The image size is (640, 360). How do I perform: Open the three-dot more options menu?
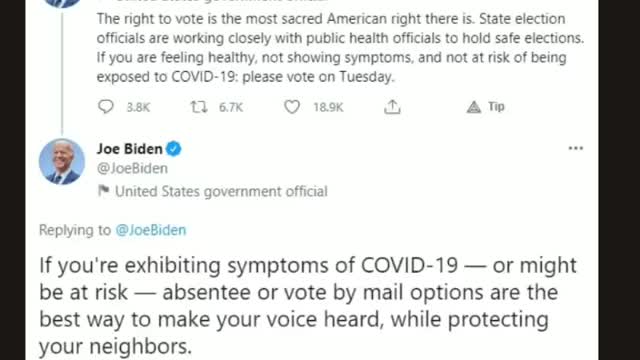click(x=576, y=148)
